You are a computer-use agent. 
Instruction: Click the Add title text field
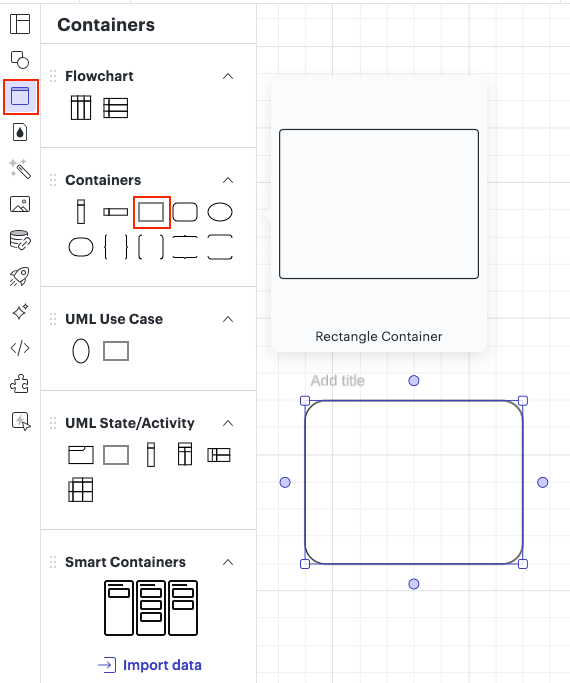pyautogui.click(x=337, y=381)
